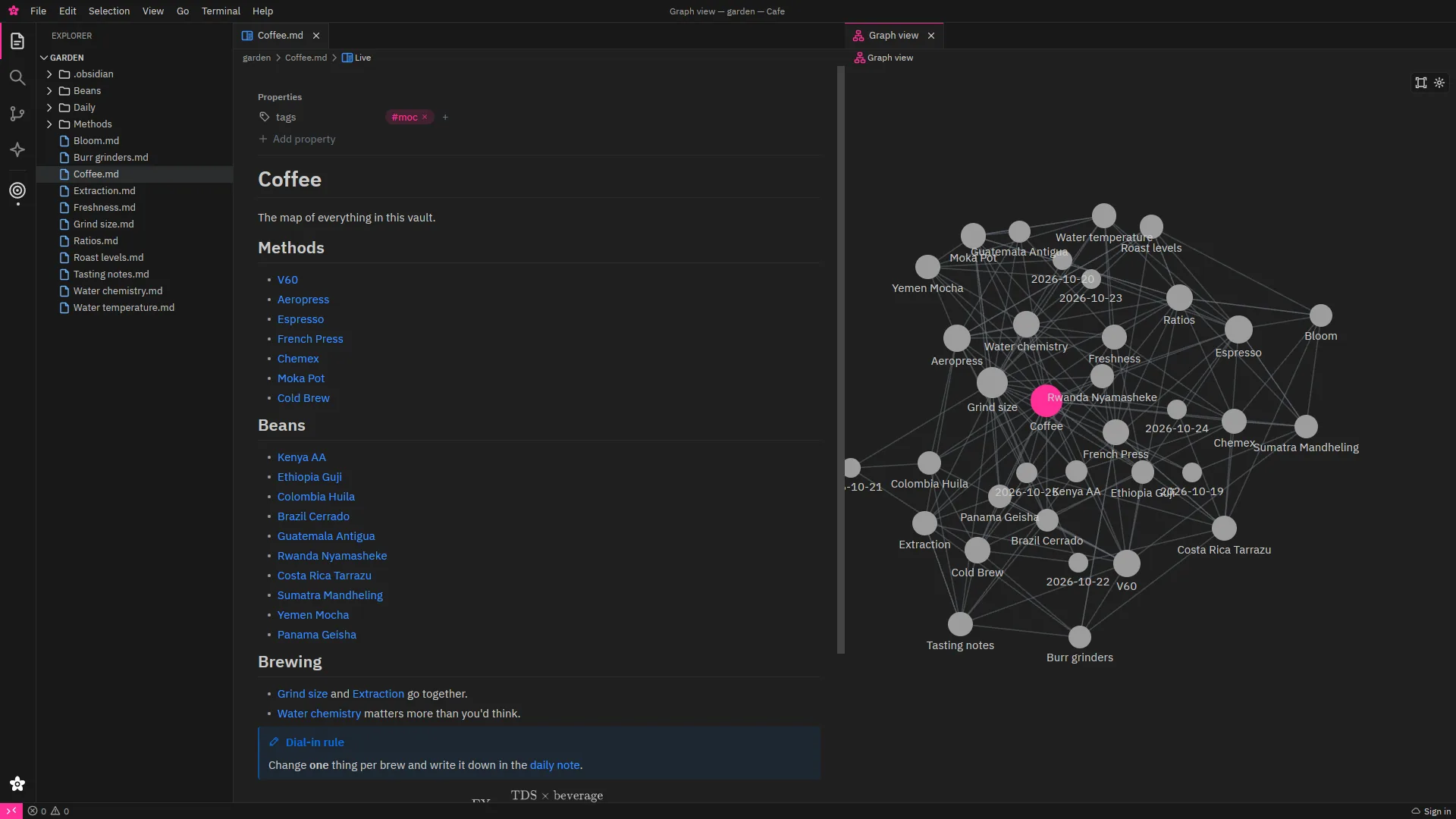
Task: Click the sparkle icon in activity bar
Action: 17,150
